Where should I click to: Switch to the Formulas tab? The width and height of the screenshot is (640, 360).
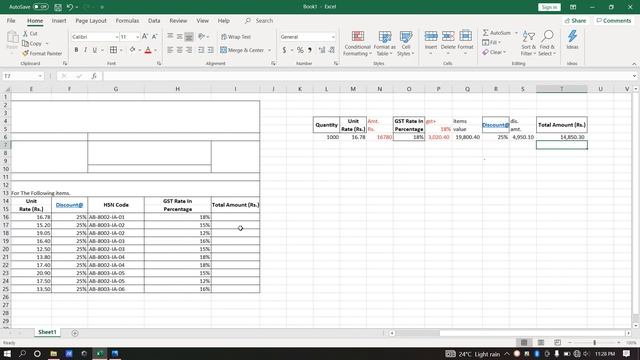click(127, 20)
